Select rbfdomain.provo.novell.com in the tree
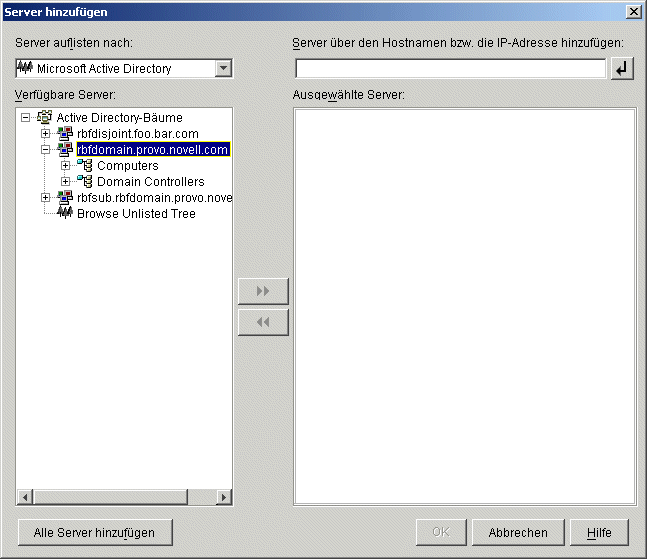The height and width of the screenshot is (559, 649). click(153, 149)
